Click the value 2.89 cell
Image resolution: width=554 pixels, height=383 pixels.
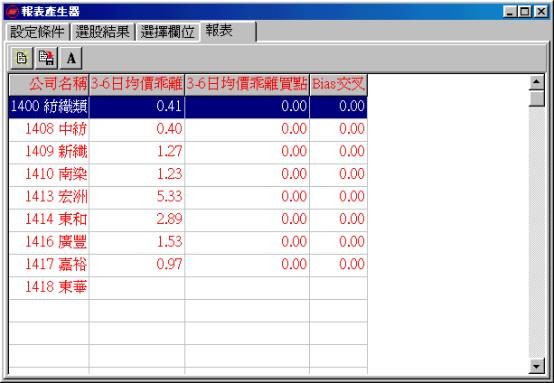tap(137, 220)
